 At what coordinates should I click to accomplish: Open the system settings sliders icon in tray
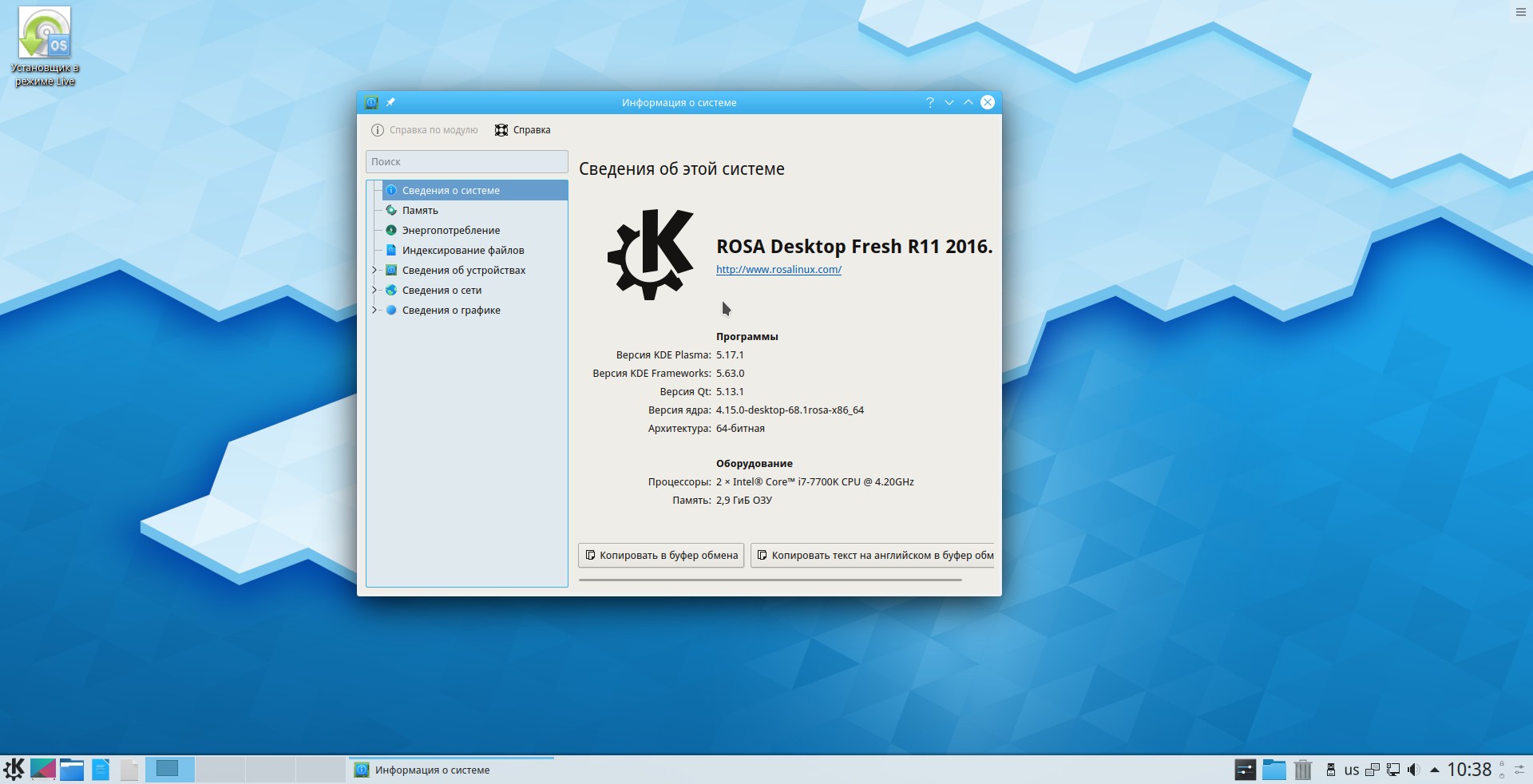[1246, 770]
